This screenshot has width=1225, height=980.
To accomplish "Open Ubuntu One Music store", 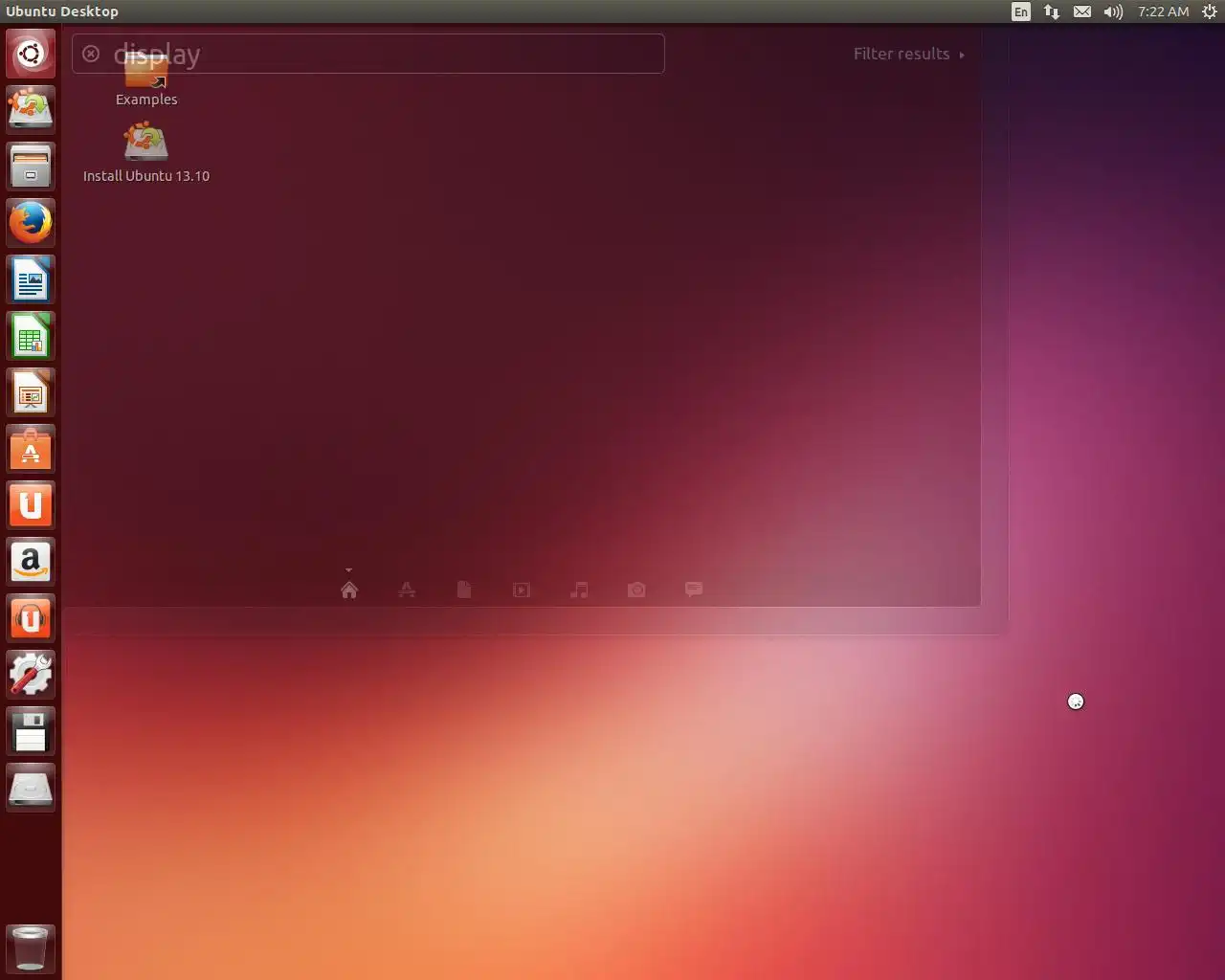I will click(31, 617).
